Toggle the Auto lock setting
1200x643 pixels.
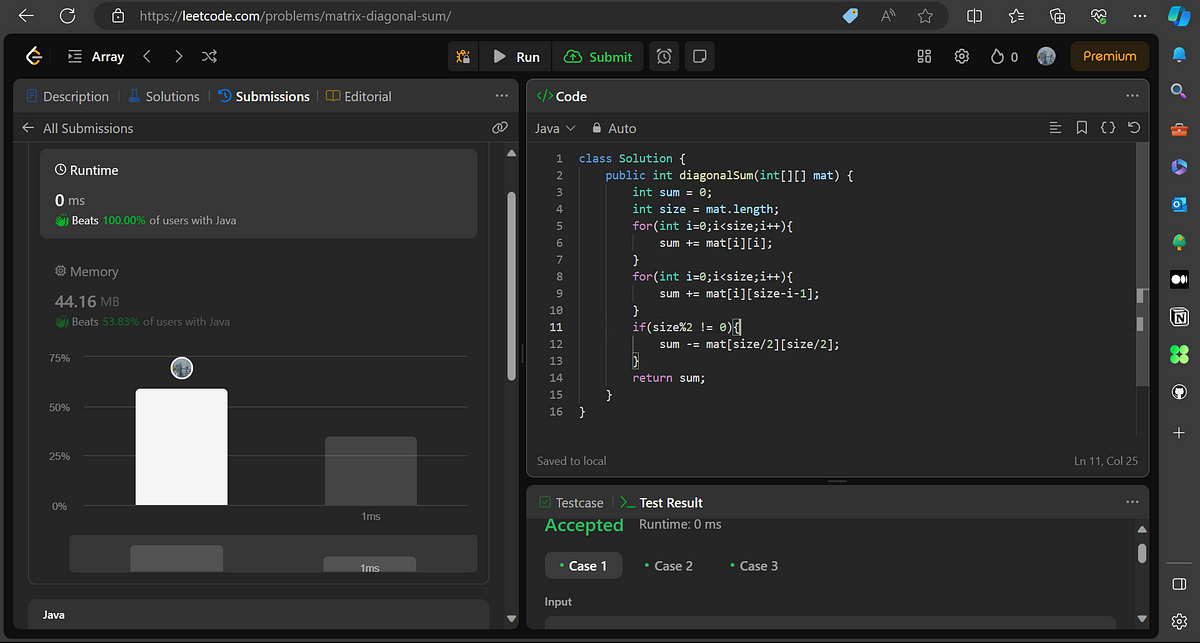click(613, 128)
